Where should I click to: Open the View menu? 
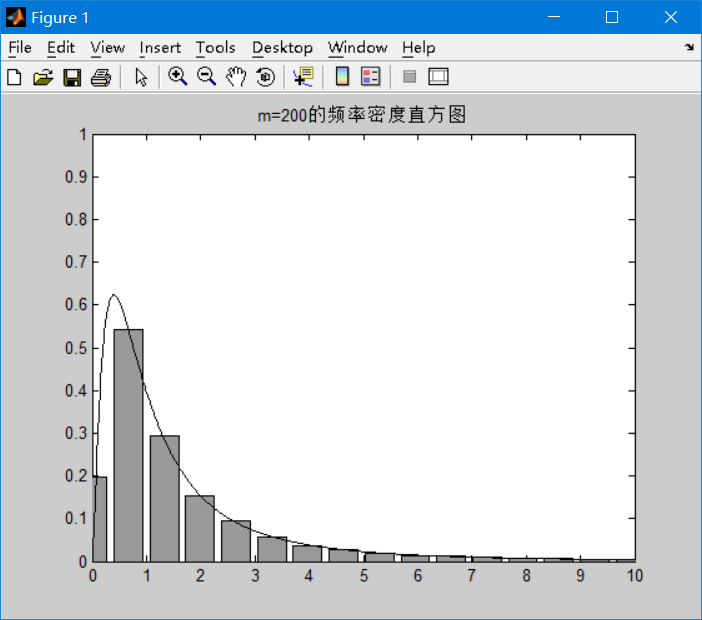[107, 47]
